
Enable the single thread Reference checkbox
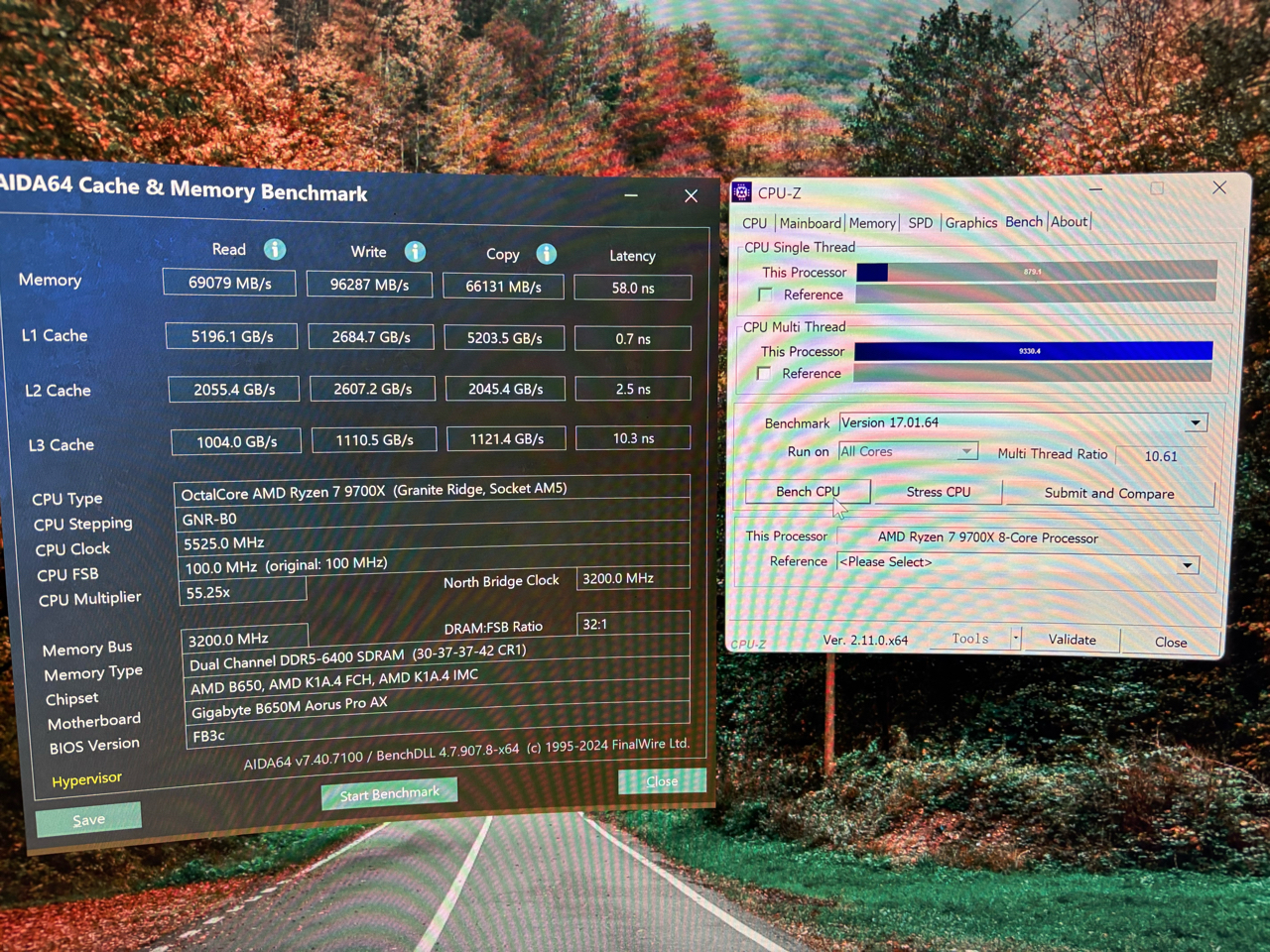coord(764,295)
